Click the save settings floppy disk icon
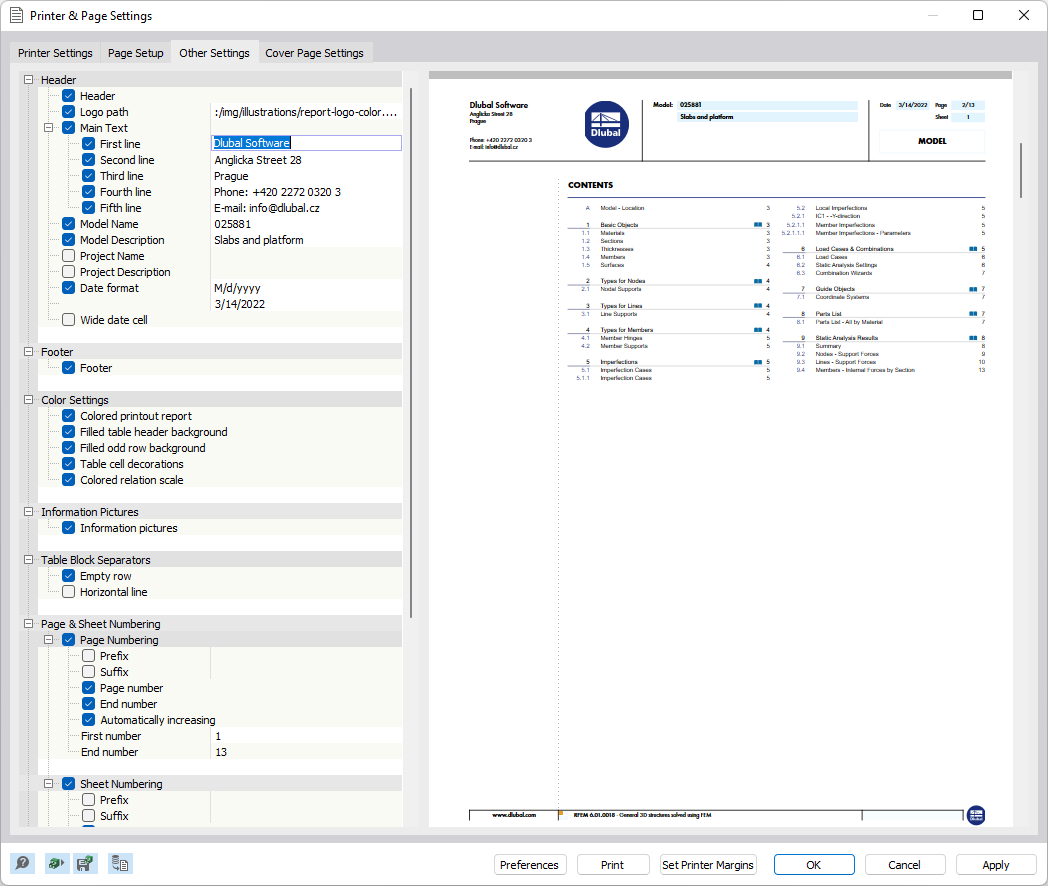 pos(86,863)
